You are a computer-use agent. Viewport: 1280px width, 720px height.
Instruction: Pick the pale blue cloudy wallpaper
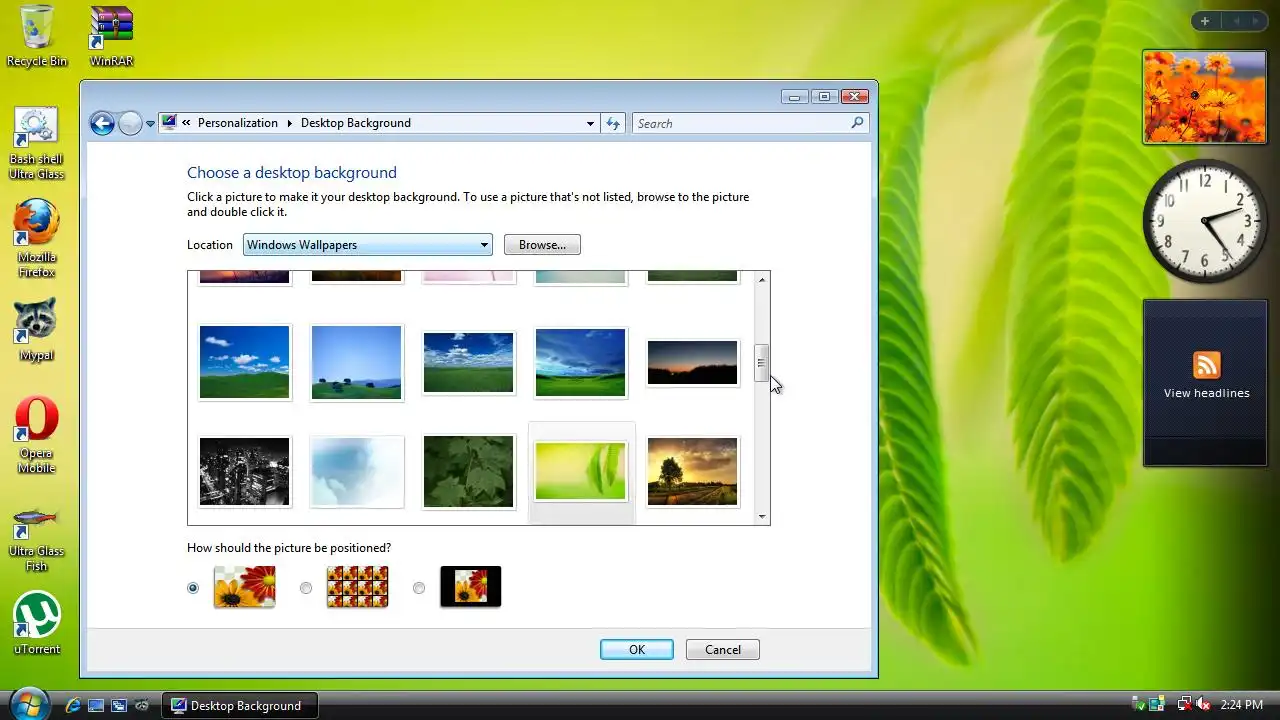(357, 471)
